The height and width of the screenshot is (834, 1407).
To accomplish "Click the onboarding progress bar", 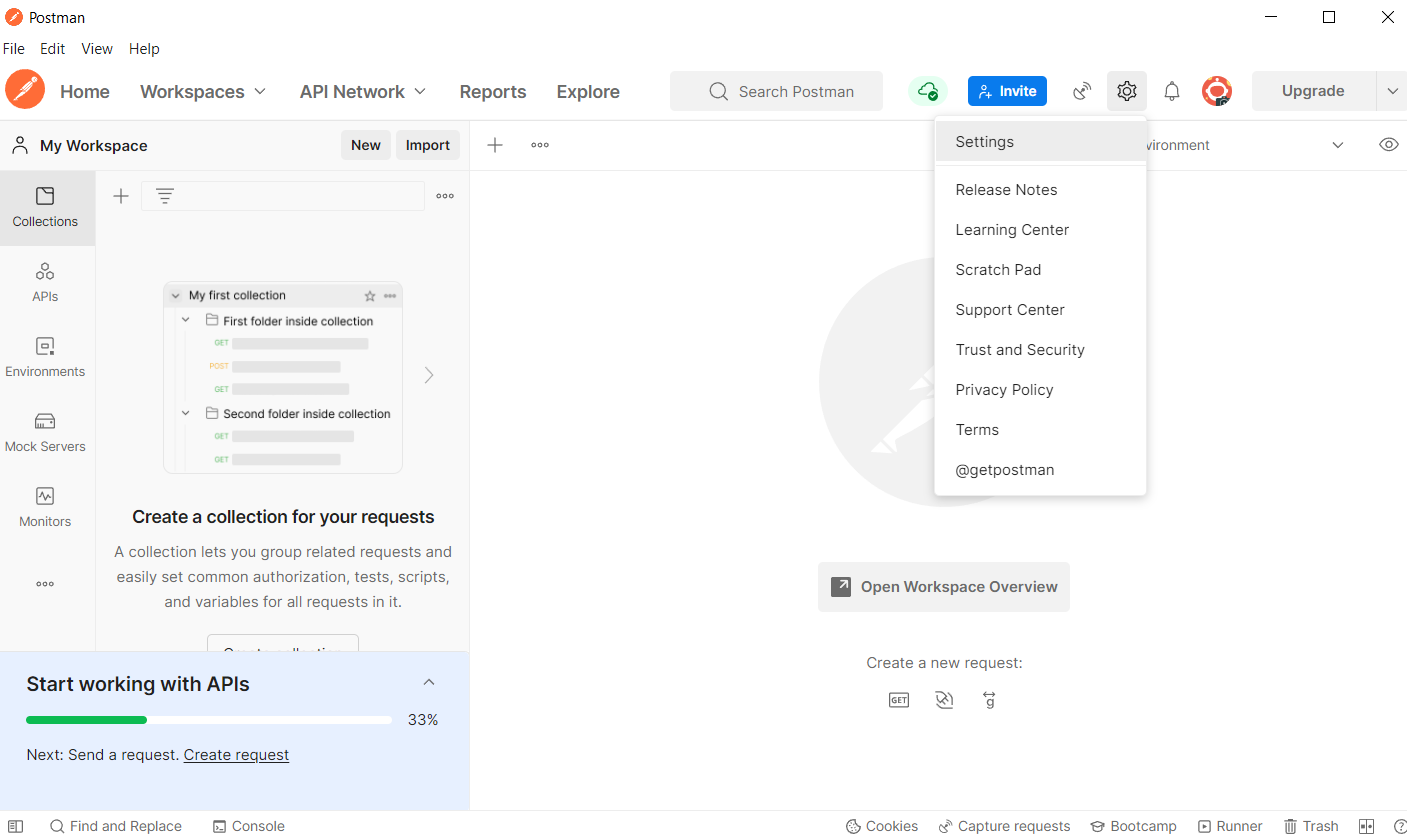I will click(x=209, y=720).
